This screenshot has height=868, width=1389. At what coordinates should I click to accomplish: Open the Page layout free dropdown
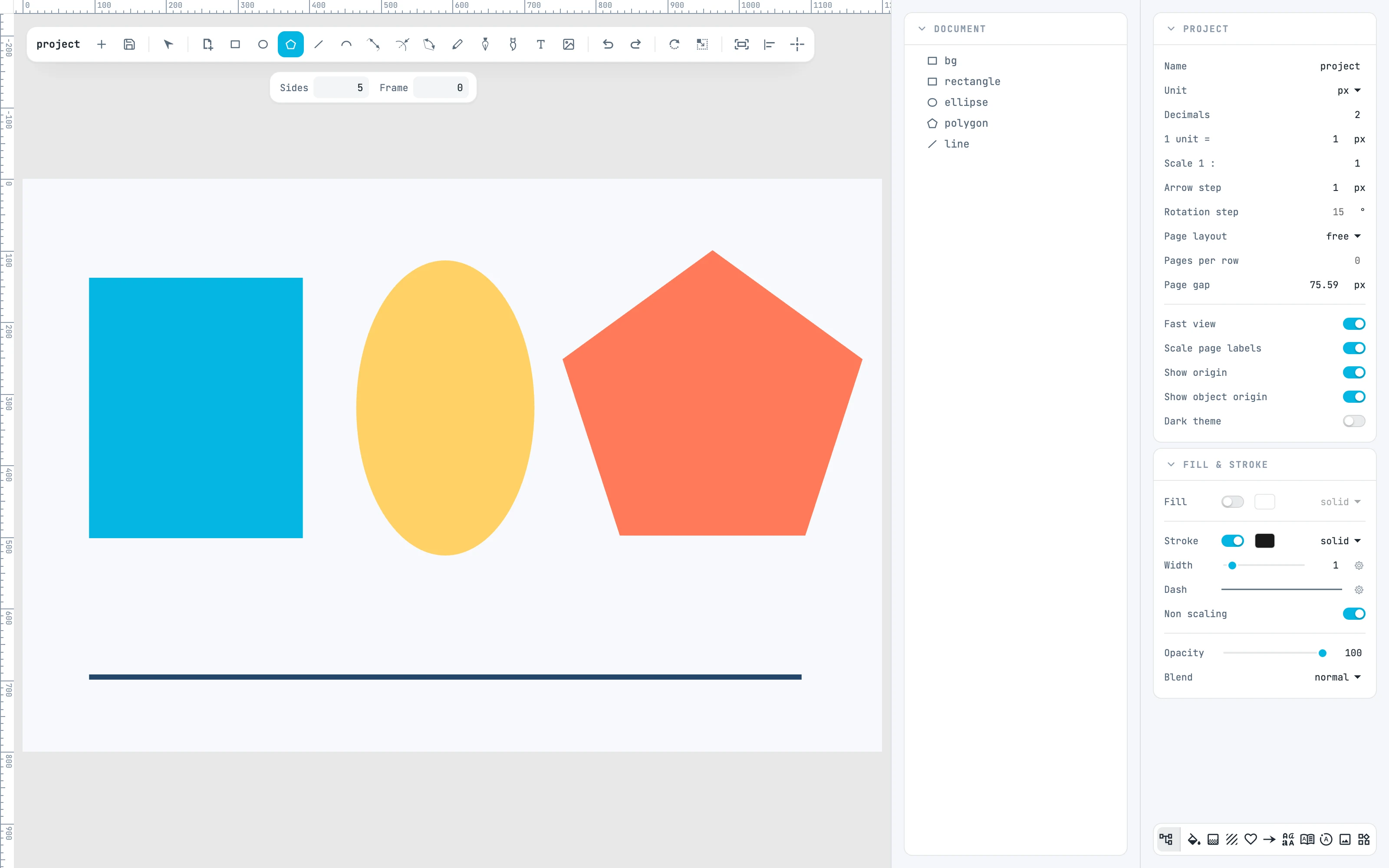1343,237
